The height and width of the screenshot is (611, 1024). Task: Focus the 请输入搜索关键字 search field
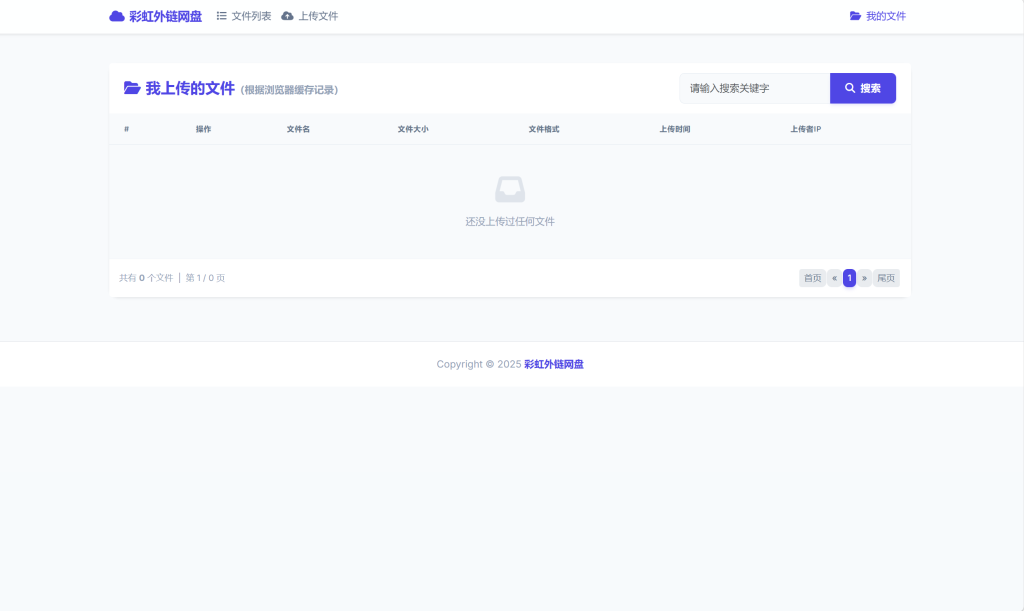[754, 88]
